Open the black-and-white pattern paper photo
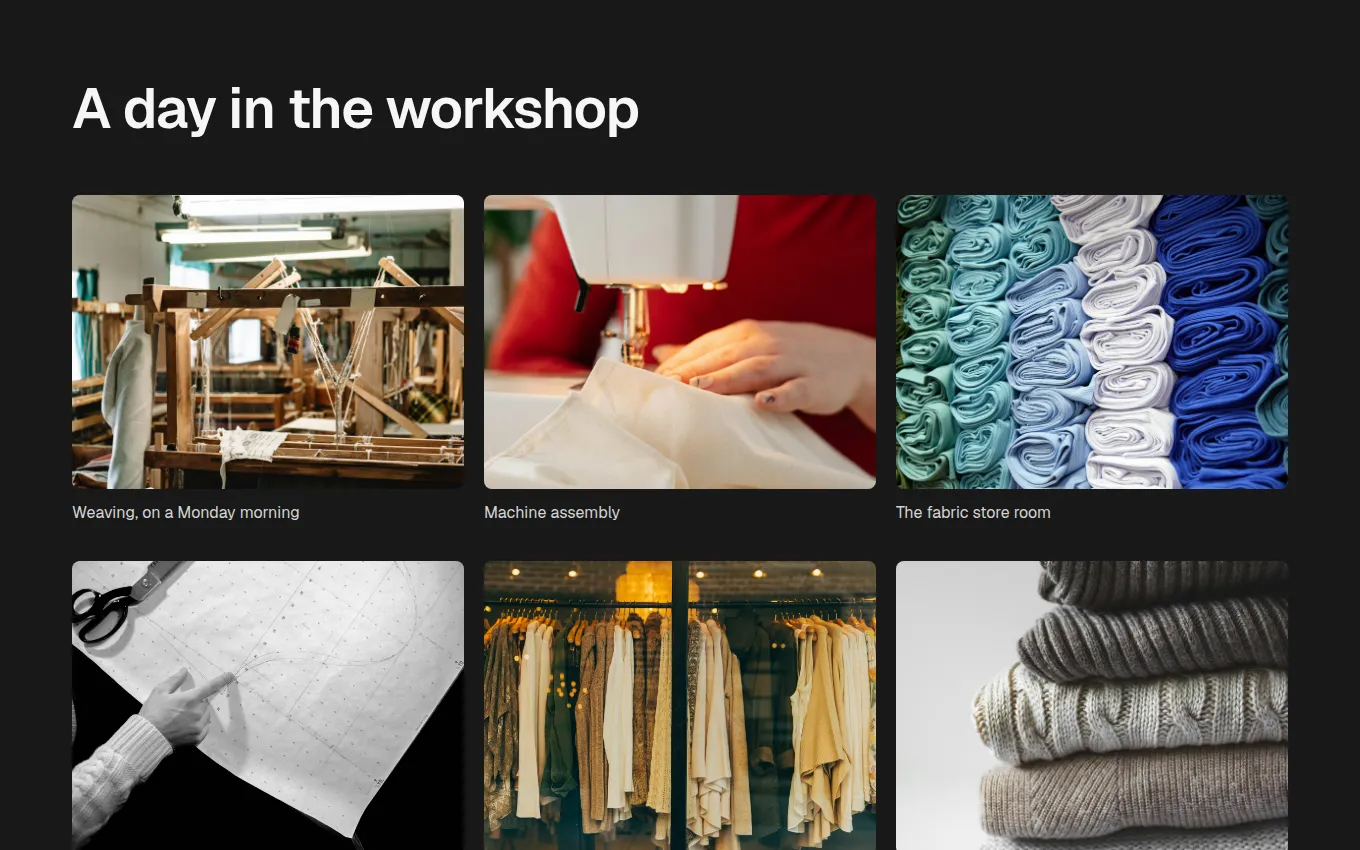This screenshot has height=850, width=1360. pos(268,705)
